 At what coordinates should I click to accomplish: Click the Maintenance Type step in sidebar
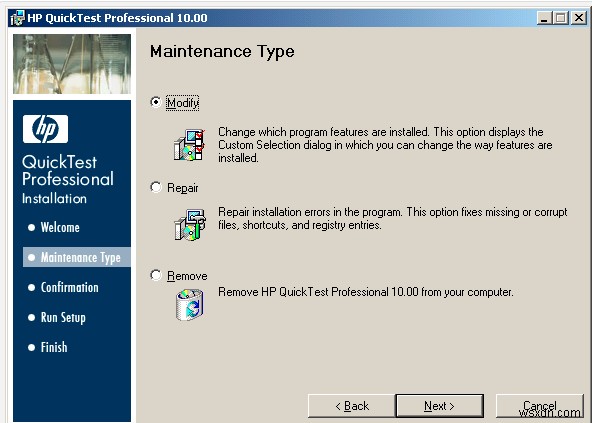point(77,257)
